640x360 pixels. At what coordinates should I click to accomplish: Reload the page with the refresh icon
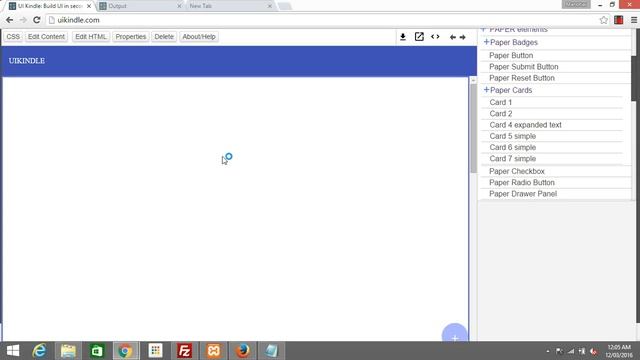36,20
